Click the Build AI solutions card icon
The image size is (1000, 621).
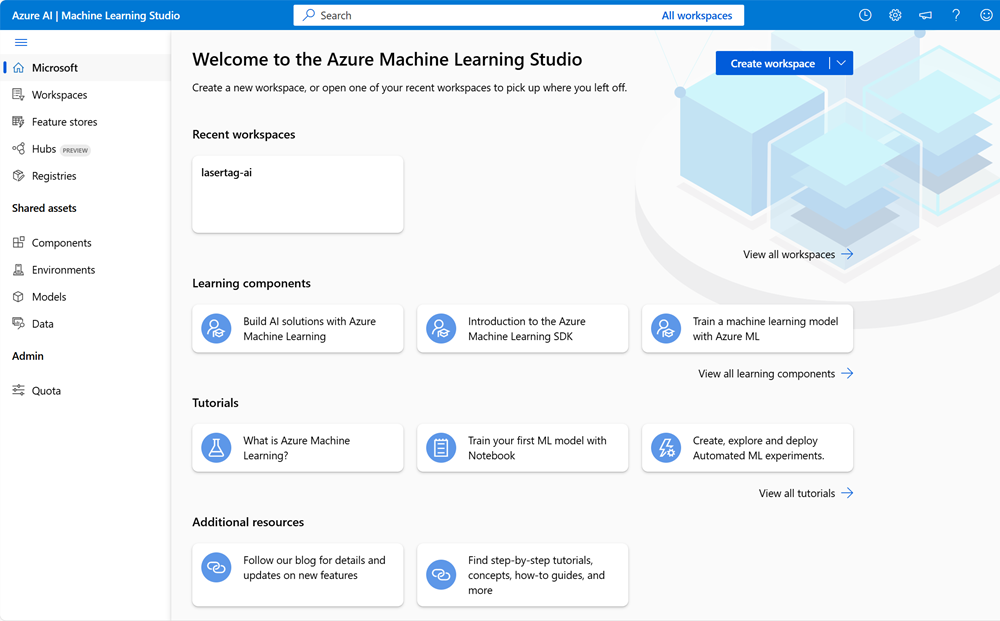click(216, 328)
